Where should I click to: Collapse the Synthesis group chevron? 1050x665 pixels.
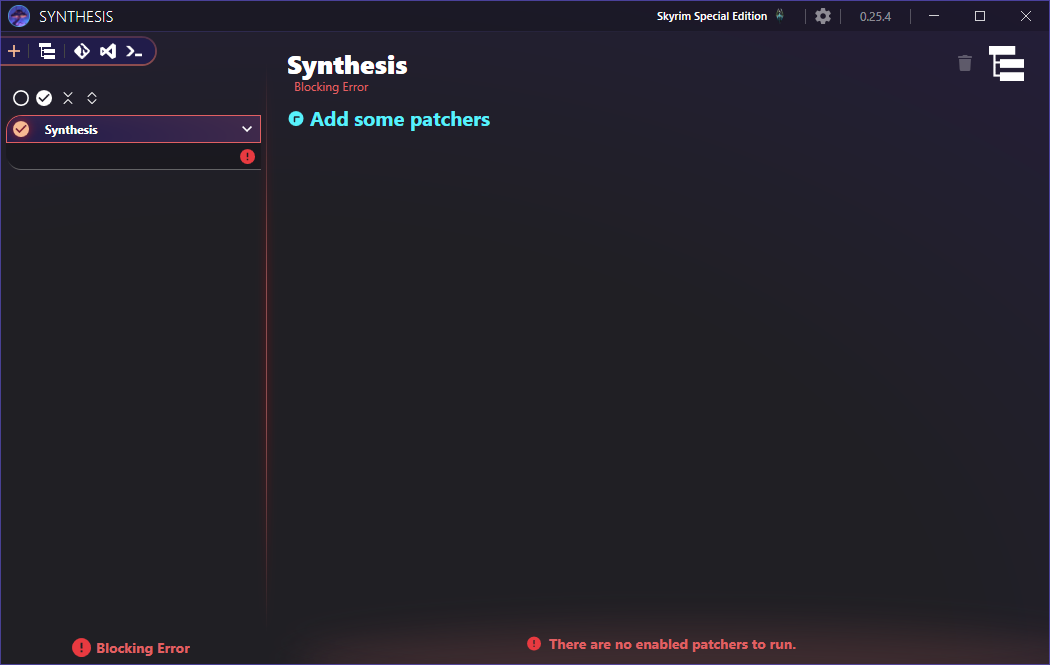pyautogui.click(x=247, y=129)
